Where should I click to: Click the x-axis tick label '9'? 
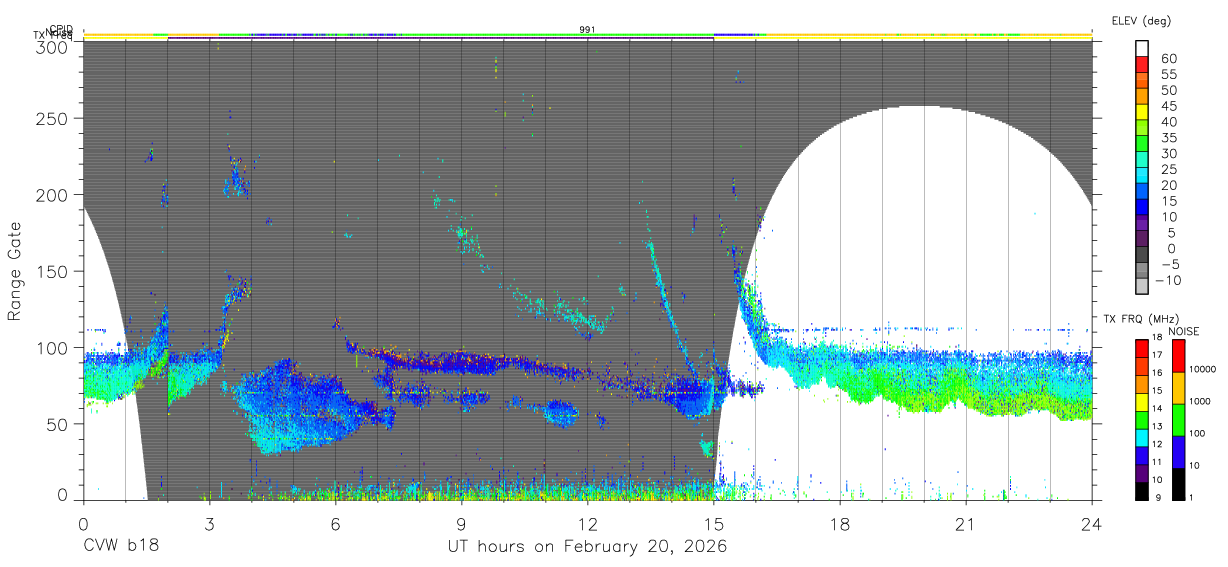tap(462, 523)
